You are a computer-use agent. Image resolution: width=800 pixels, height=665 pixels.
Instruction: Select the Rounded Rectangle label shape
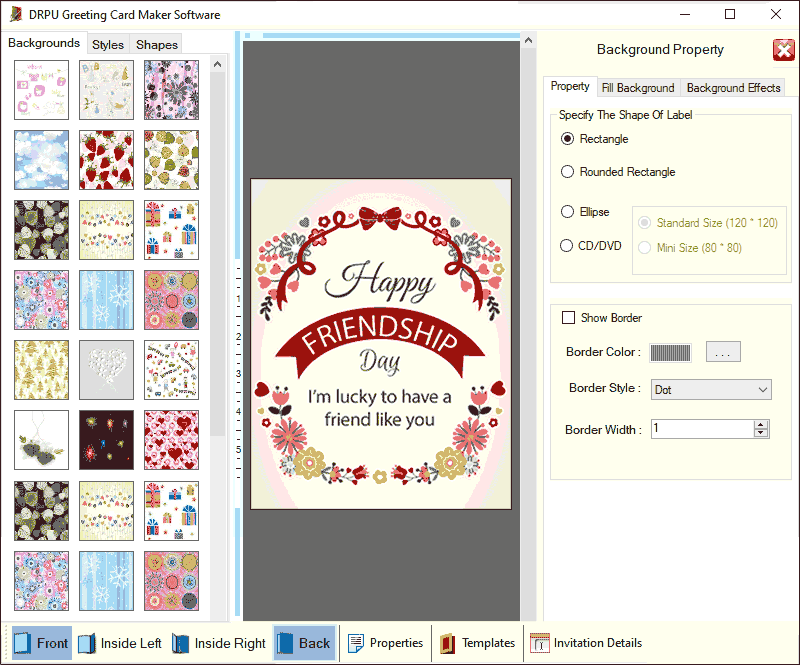567,172
